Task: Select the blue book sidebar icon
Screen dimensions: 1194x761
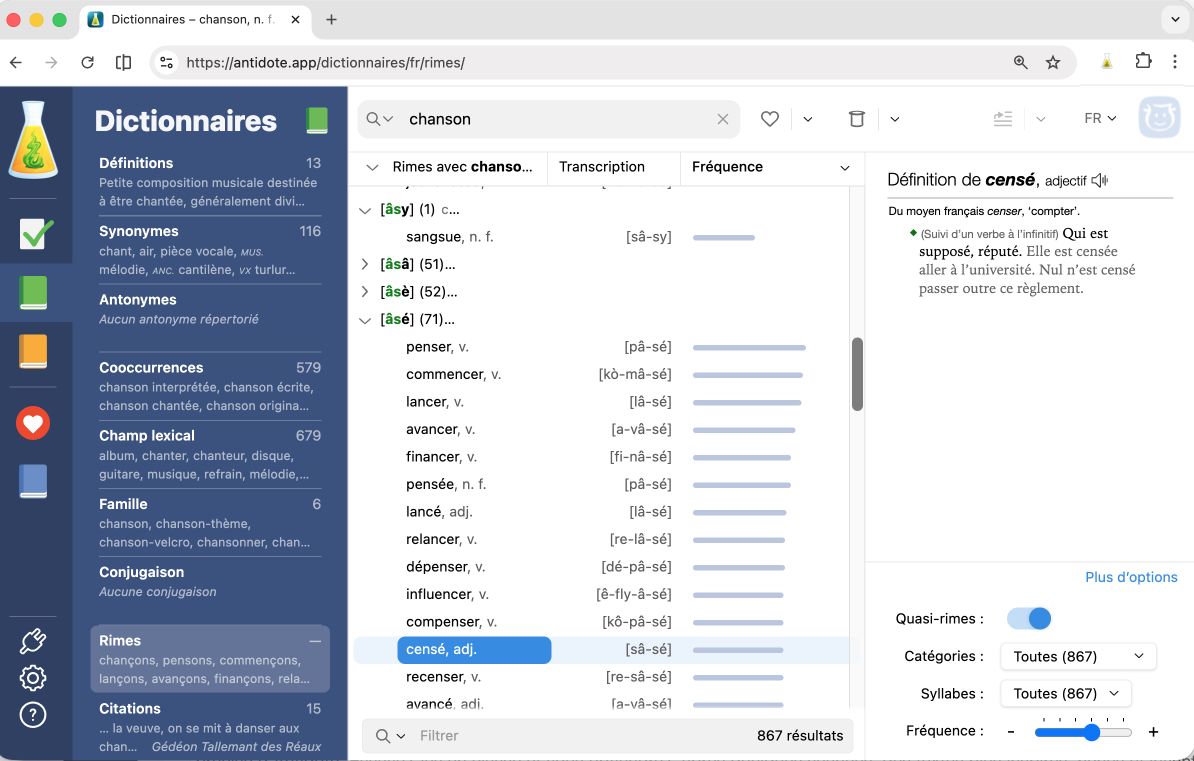Action: (33, 482)
